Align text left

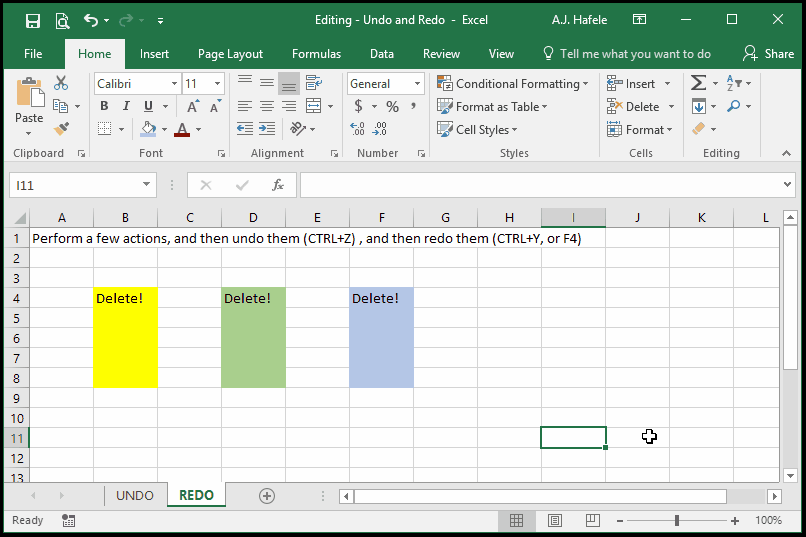[245, 106]
